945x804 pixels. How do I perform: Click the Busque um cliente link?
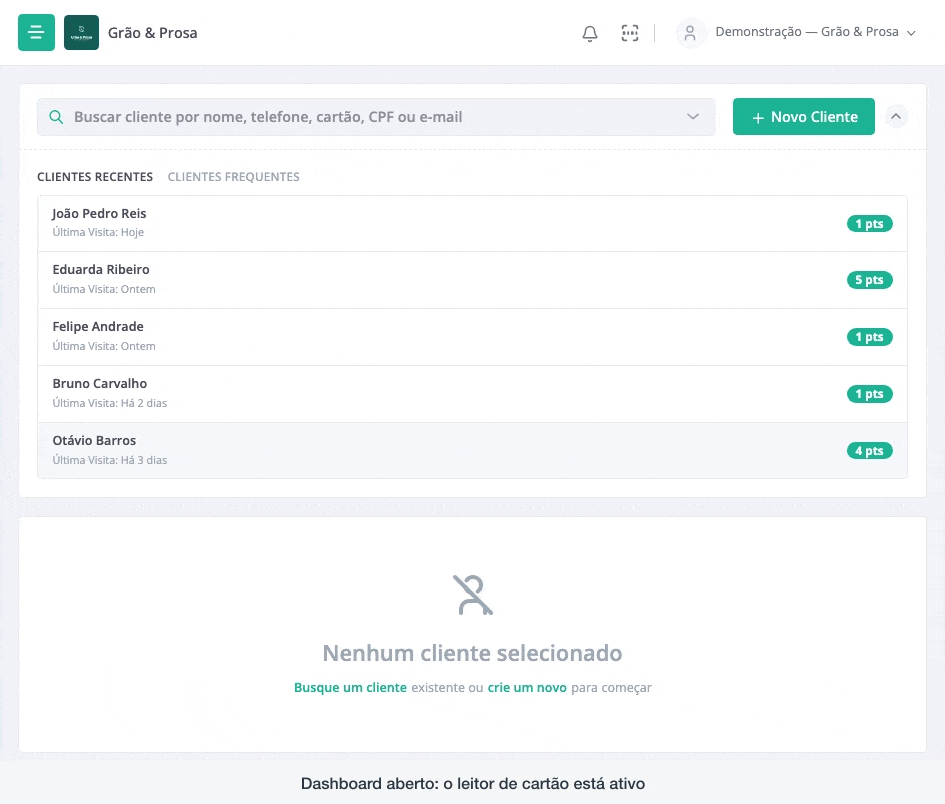tap(350, 688)
